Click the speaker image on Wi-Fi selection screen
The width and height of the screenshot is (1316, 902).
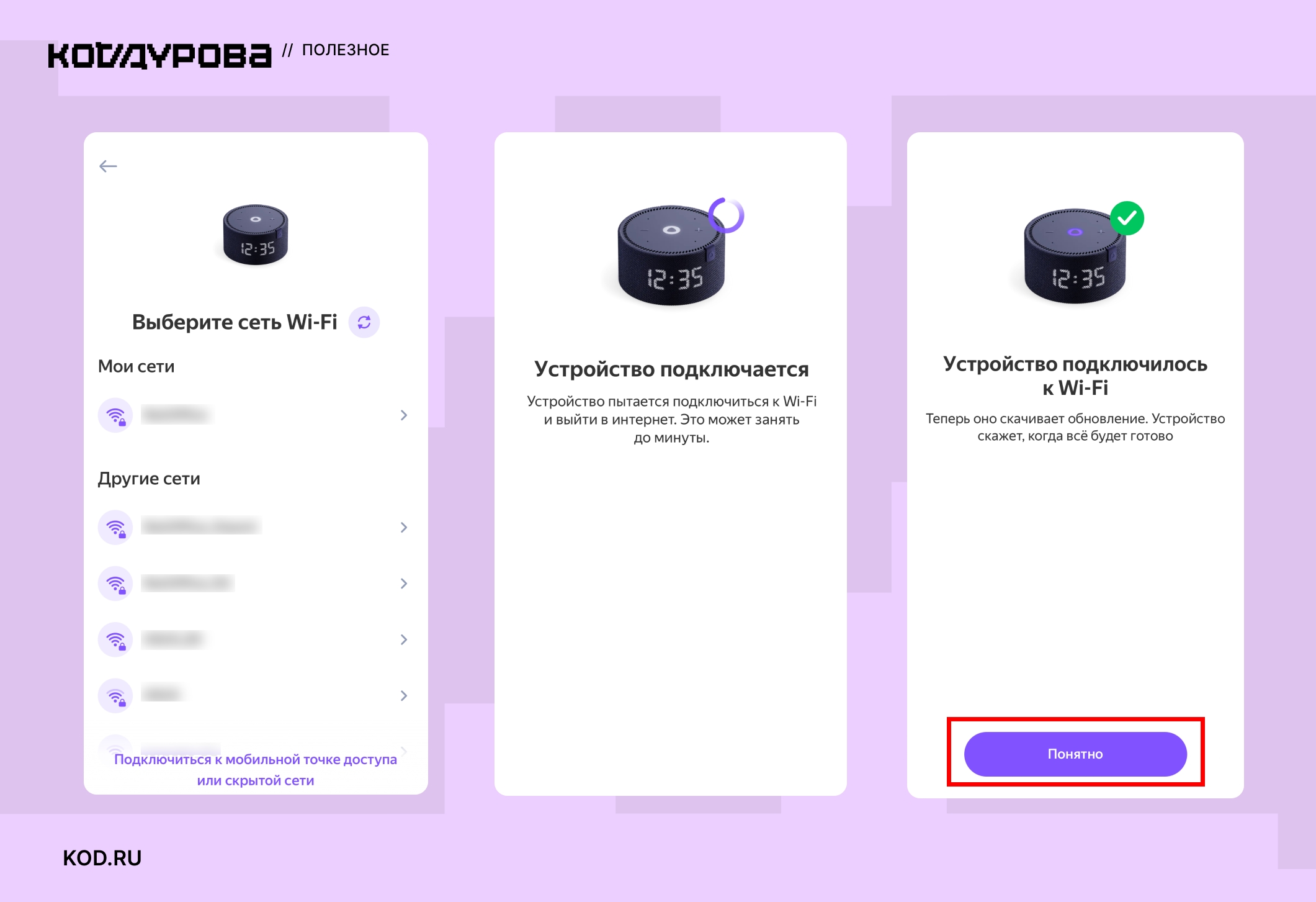tap(256, 234)
